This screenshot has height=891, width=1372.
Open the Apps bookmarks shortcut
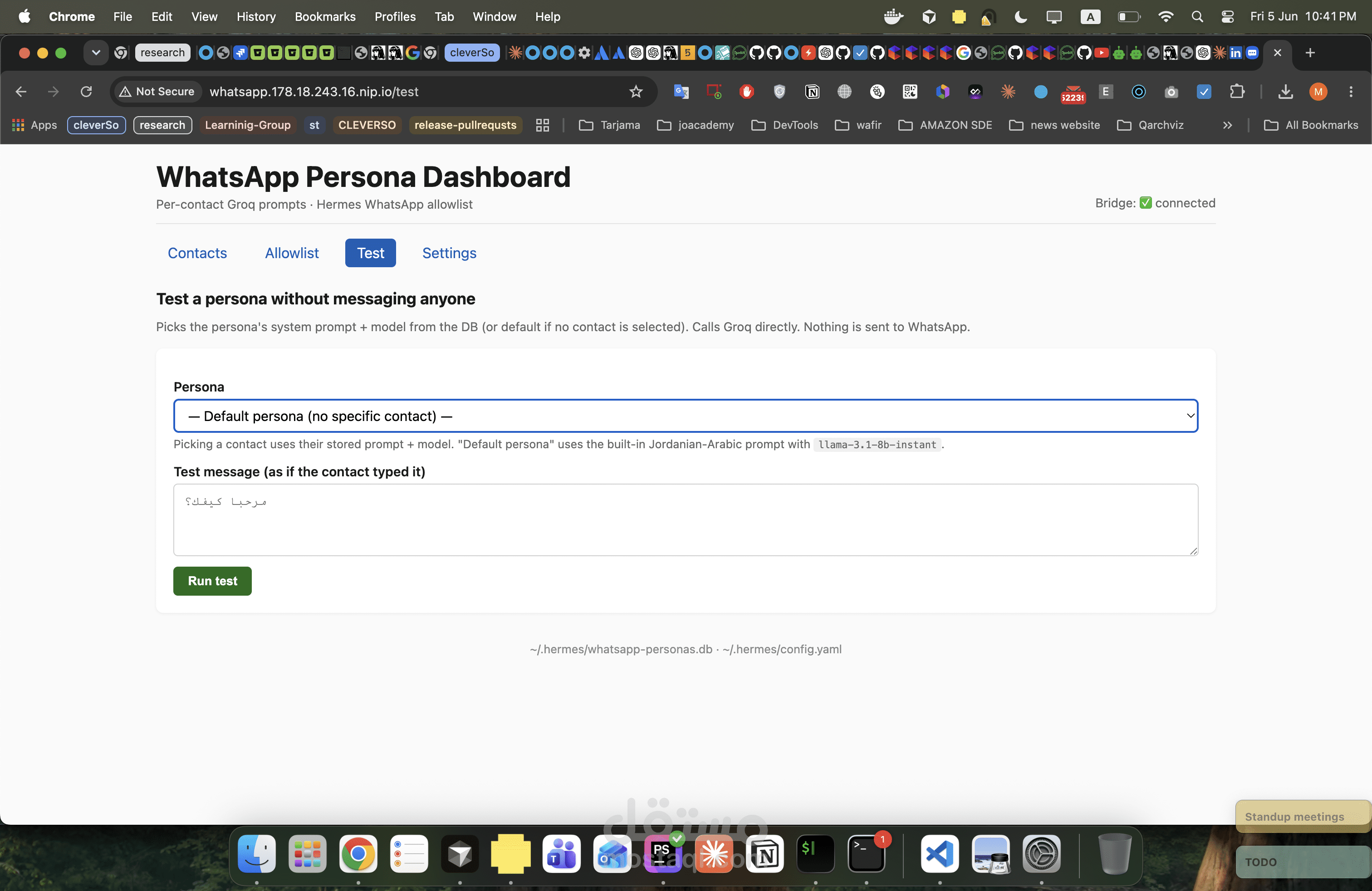(x=34, y=125)
